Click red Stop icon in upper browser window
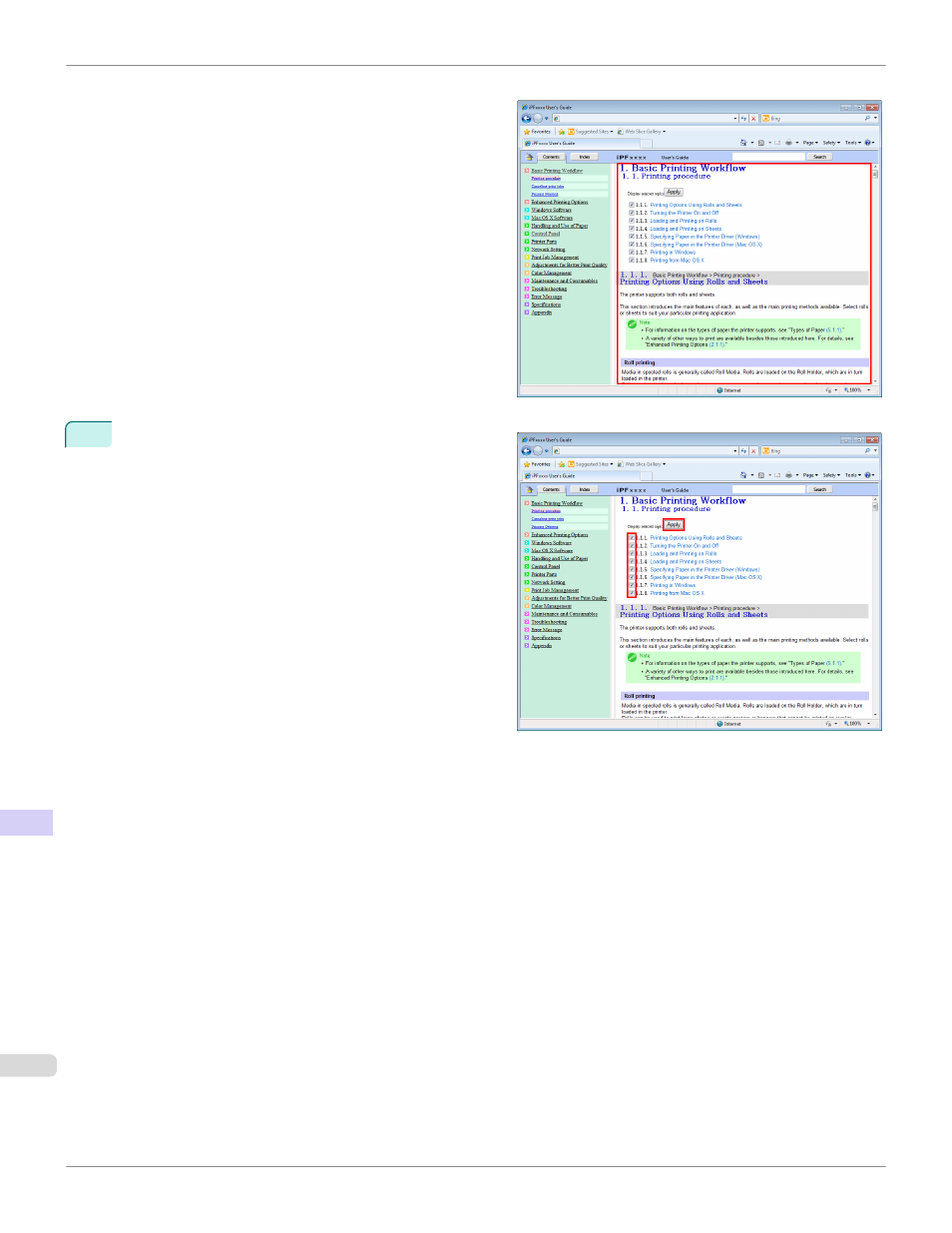Viewport: 952px width, 1233px height. (x=753, y=118)
